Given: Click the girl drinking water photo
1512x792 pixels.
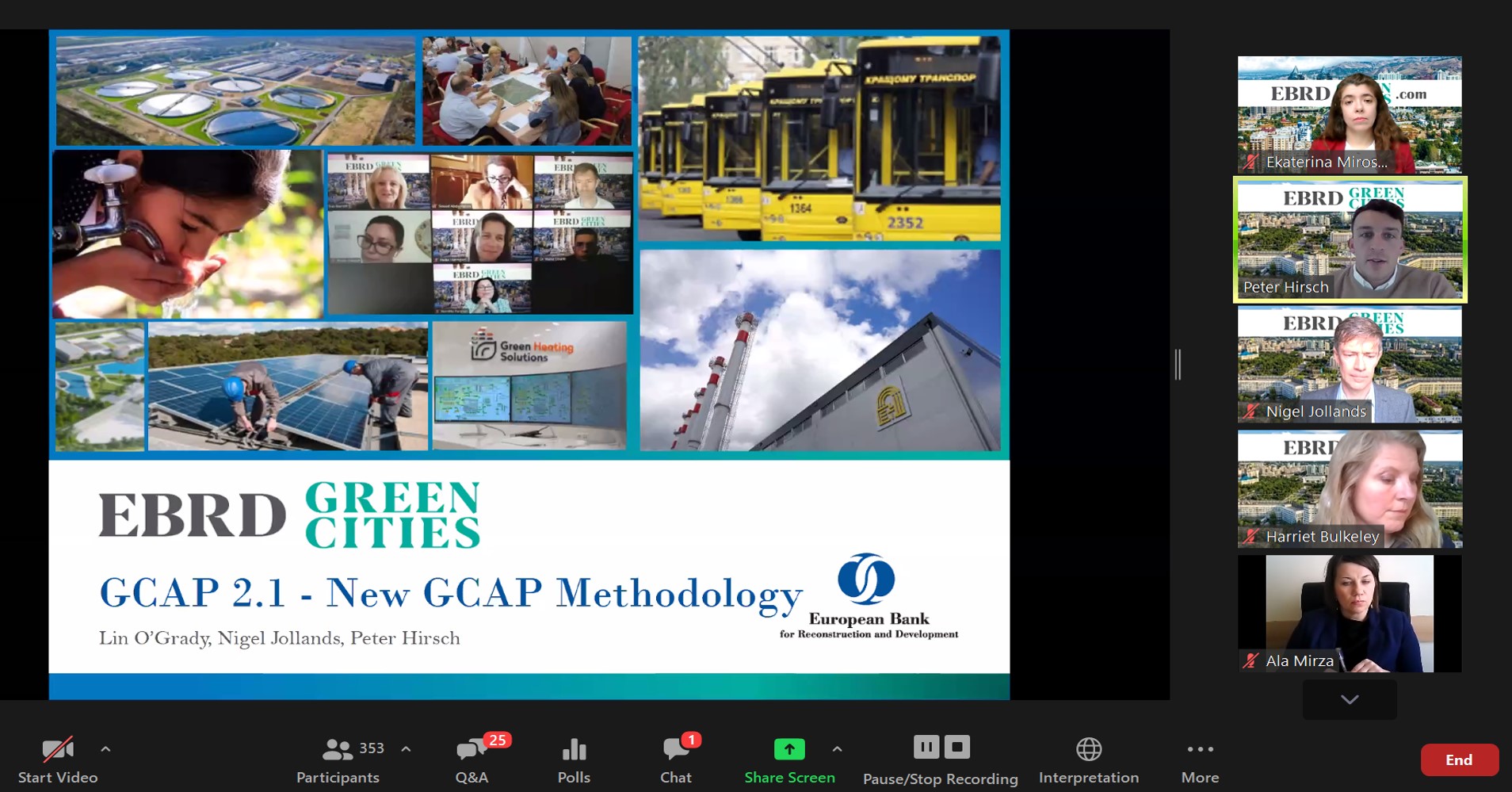Looking at the screenshot, I should [x=188, y=234].
